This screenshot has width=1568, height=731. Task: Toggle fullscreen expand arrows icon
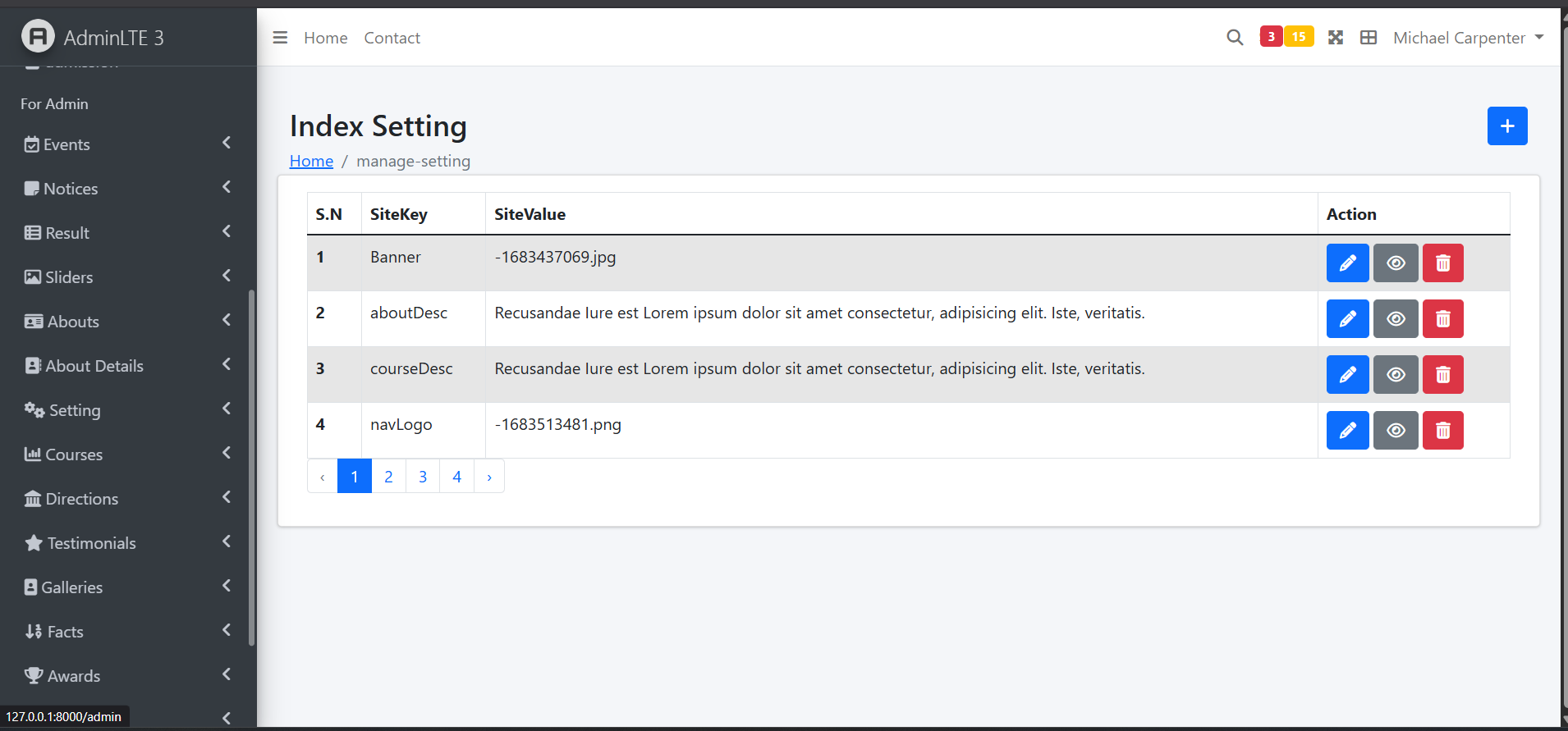coord(1336,38)
